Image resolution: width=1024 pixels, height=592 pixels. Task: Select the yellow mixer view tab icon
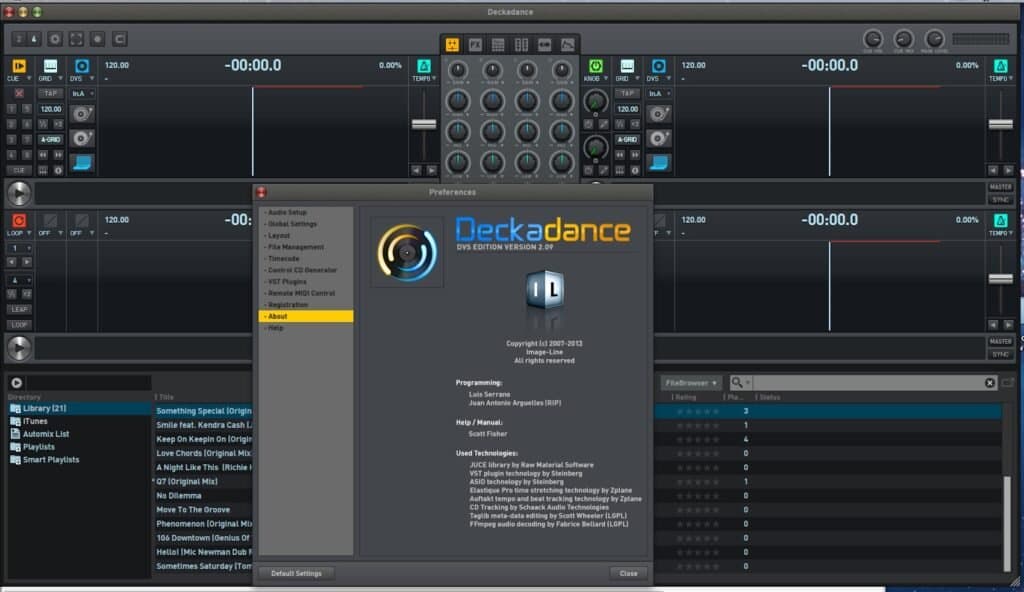click(452, 44)
